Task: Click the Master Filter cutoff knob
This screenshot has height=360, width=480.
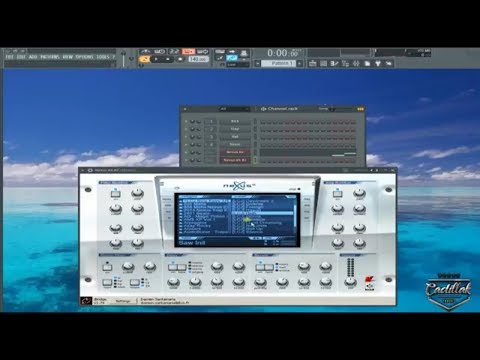Action: click(x=128, y=267)
